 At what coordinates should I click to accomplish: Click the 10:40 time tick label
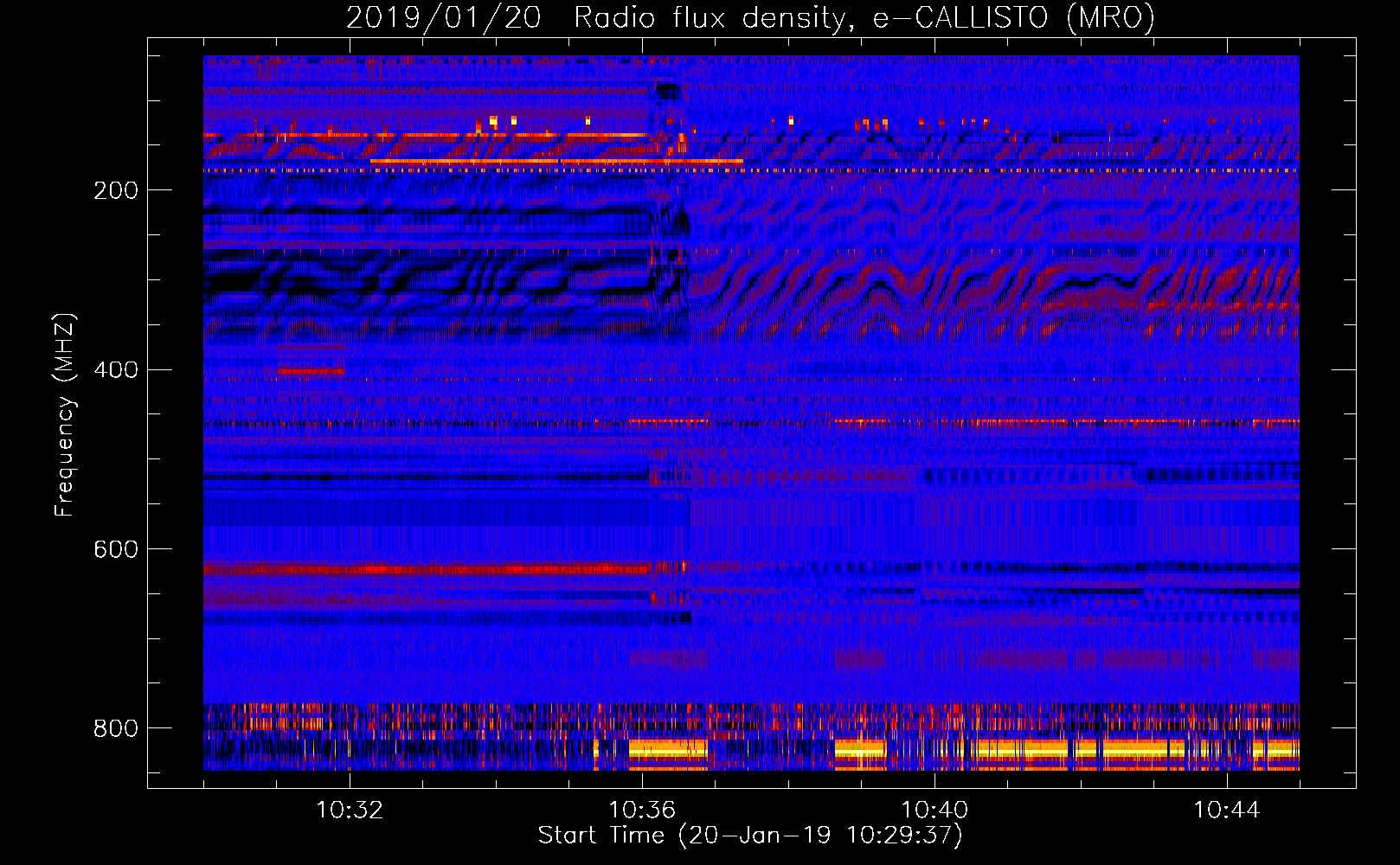pyautogui.click(x=934, y=811)
